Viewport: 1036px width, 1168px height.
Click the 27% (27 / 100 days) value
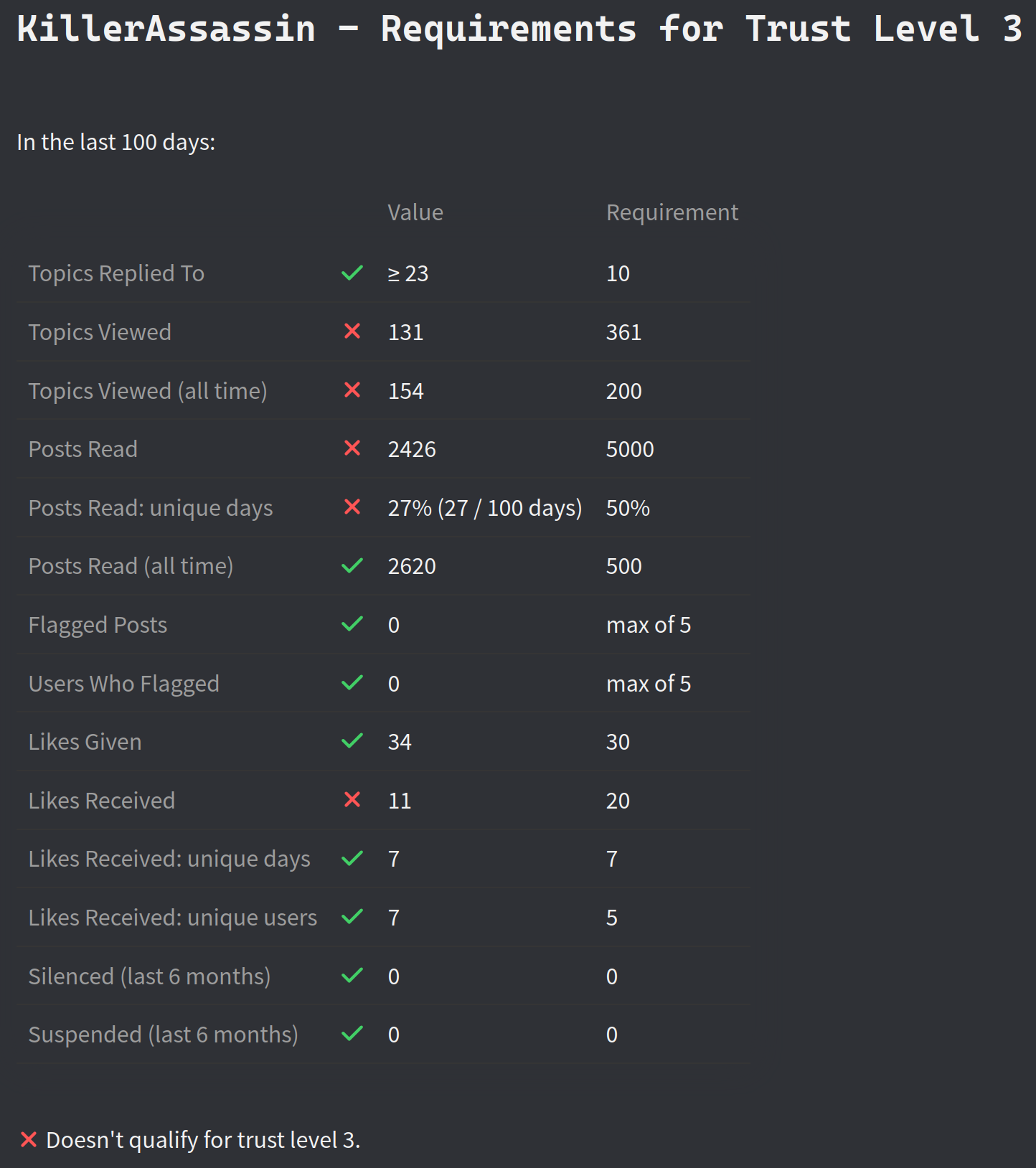(485, 508)
